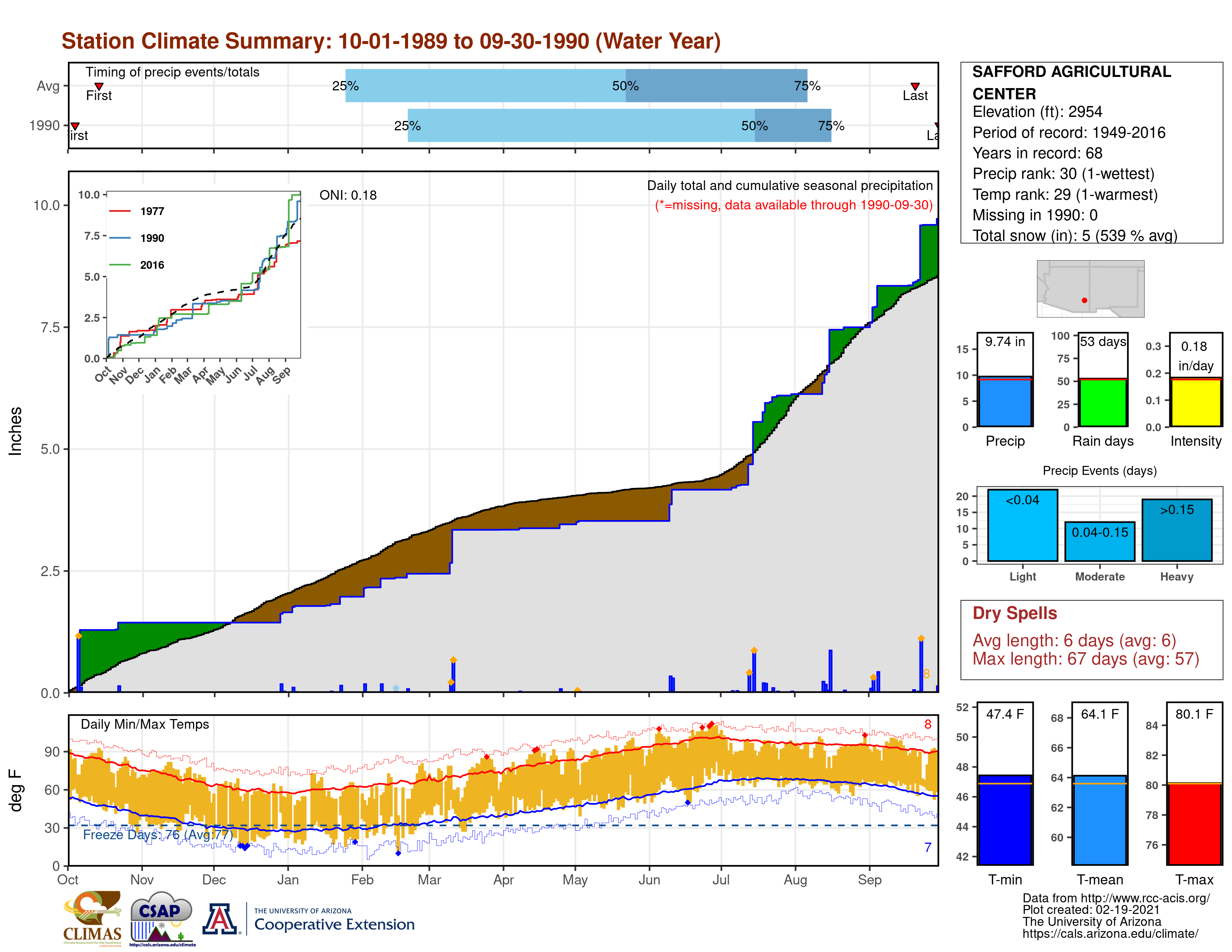This screenshot has width=1232, height=952.
Task: Click 'Freeze Days: 76 (Avg:77)' label
Action: pos(158,835)
